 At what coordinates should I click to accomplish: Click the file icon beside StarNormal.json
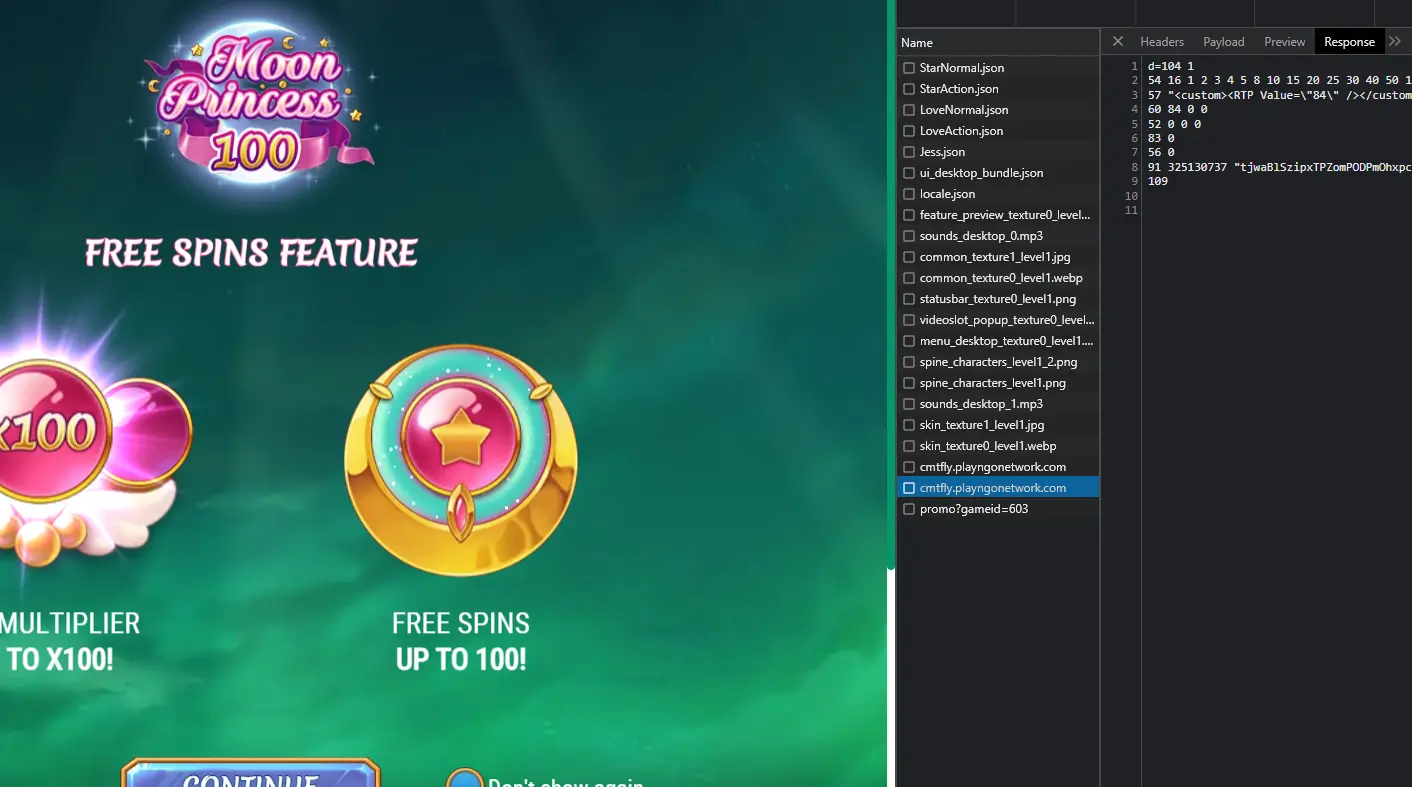[909, 68]
